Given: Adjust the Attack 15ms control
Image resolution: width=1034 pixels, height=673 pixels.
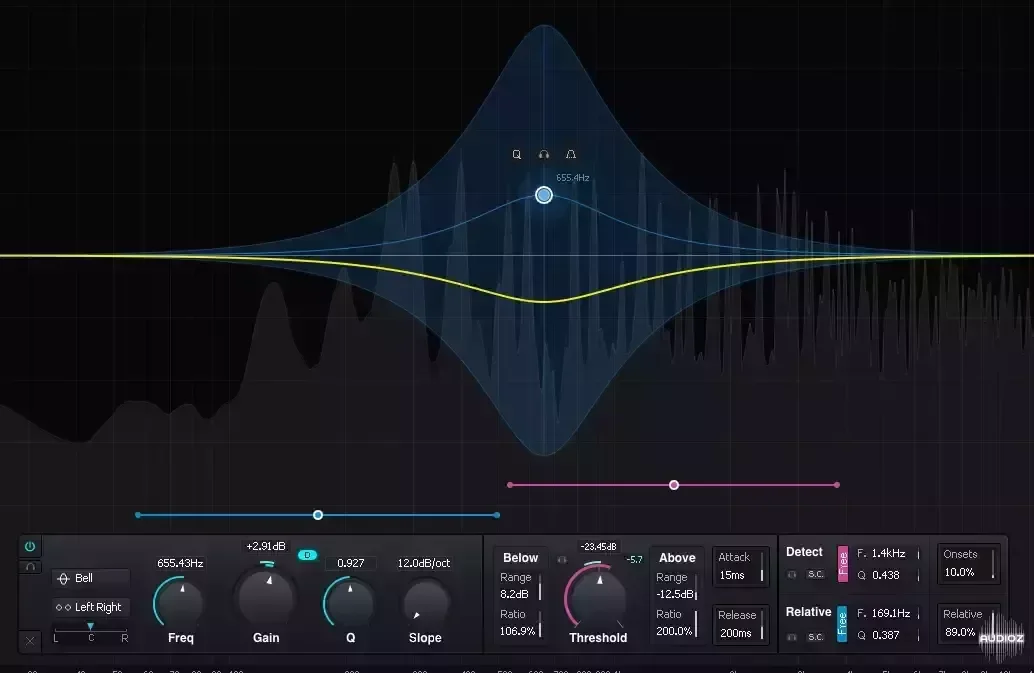Looking at the screenshot, I should tap(741, 566).
